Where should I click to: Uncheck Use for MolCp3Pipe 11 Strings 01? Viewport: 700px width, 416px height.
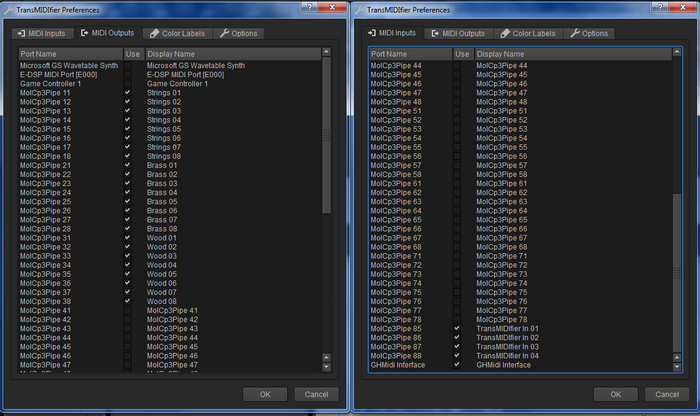tap(128, 93)
